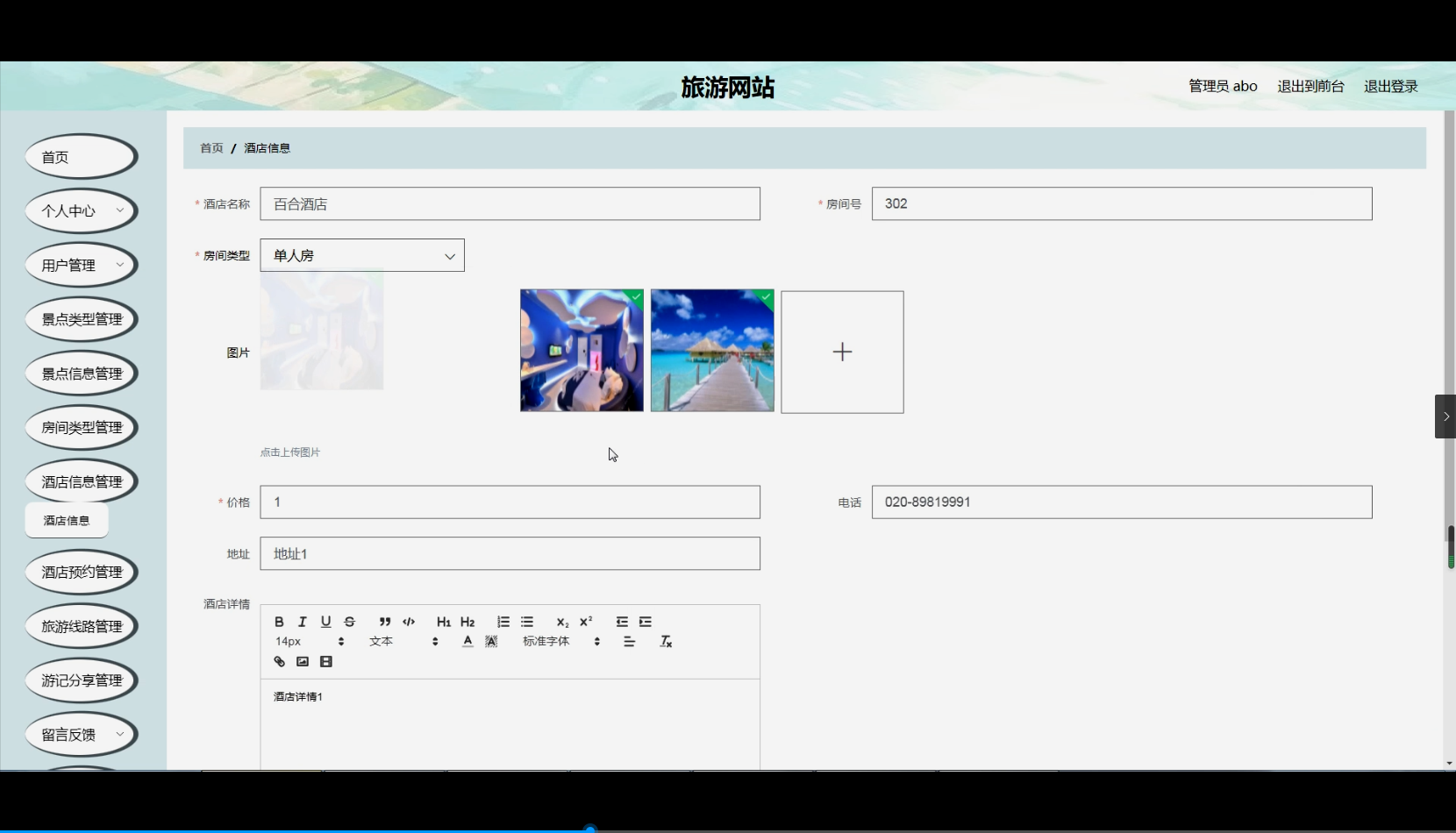1456x833 pixels.
Task: Apply strikethrough in the editor toolbar
Action: [350, 622]
